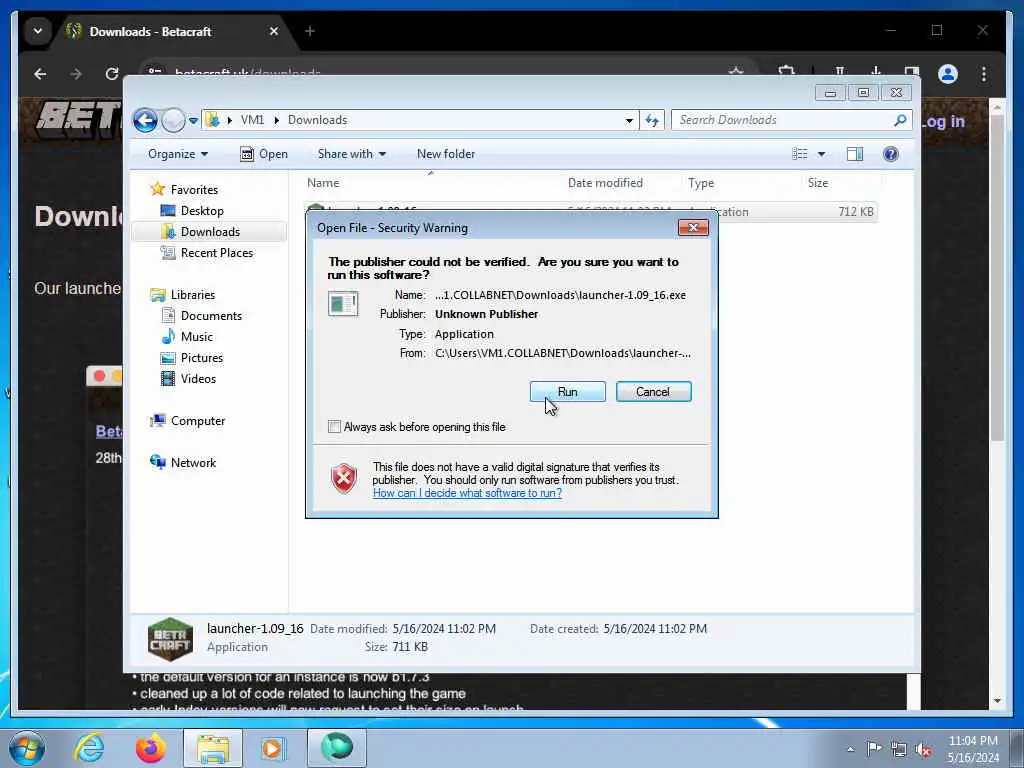Toggle Always ask before opening this file

point(334,427)
